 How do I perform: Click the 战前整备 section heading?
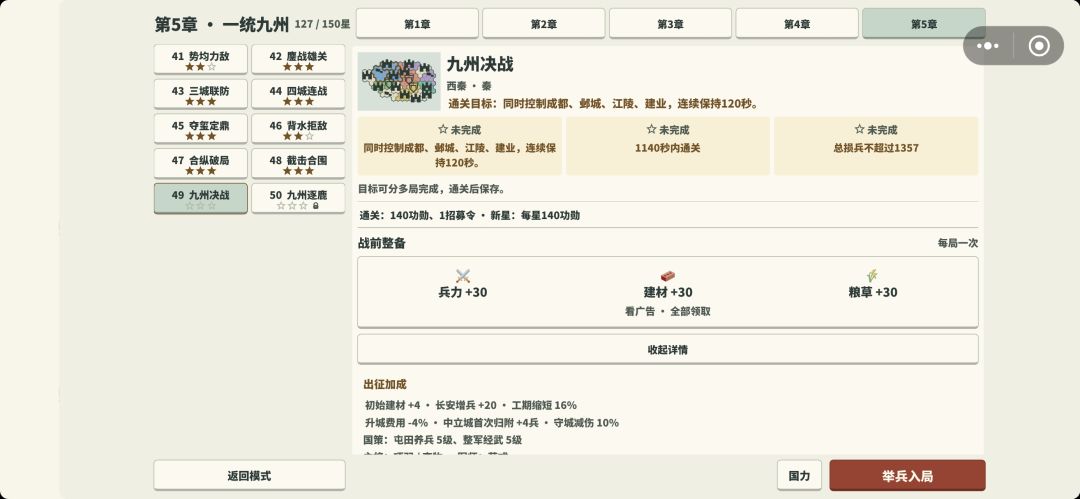coord(382,243)
